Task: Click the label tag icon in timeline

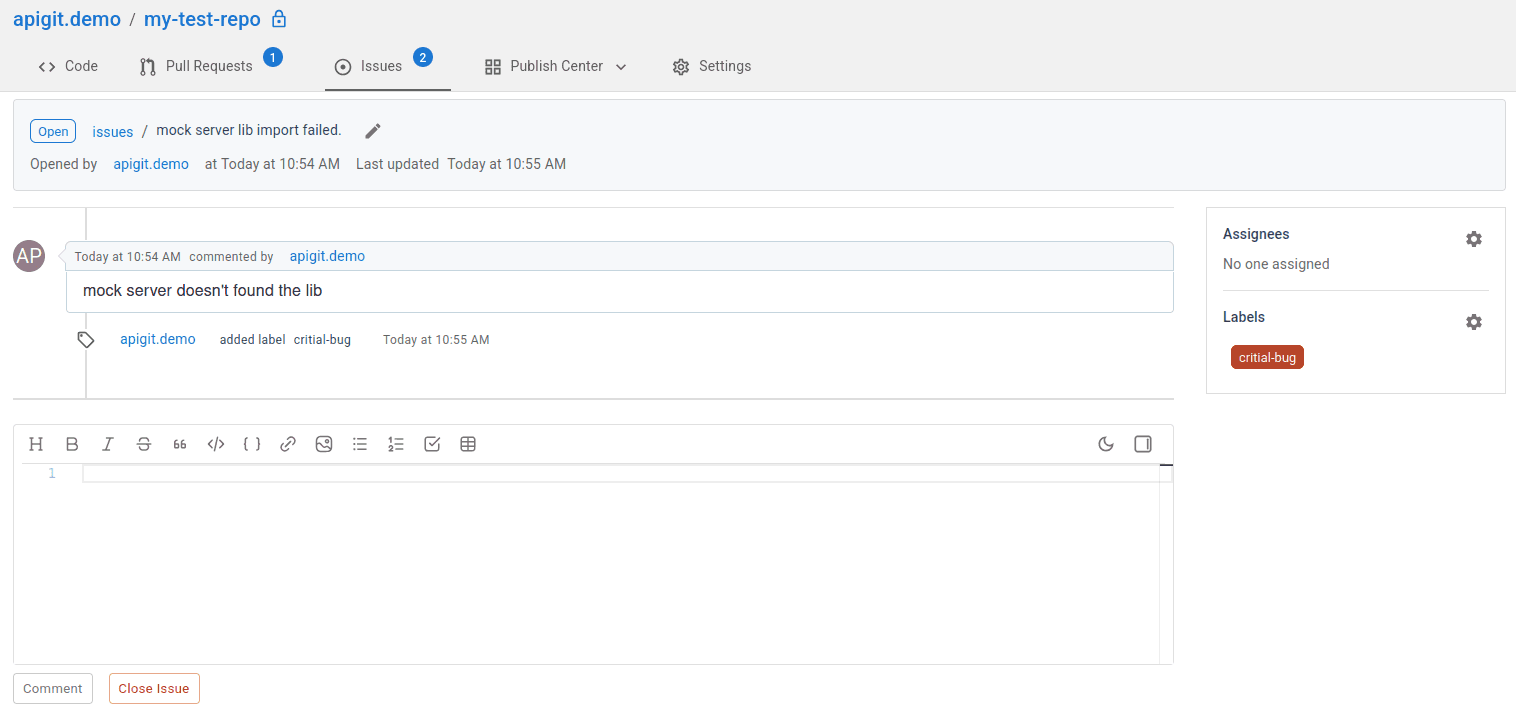Action: pyautogui.click(x=86, y=340)
